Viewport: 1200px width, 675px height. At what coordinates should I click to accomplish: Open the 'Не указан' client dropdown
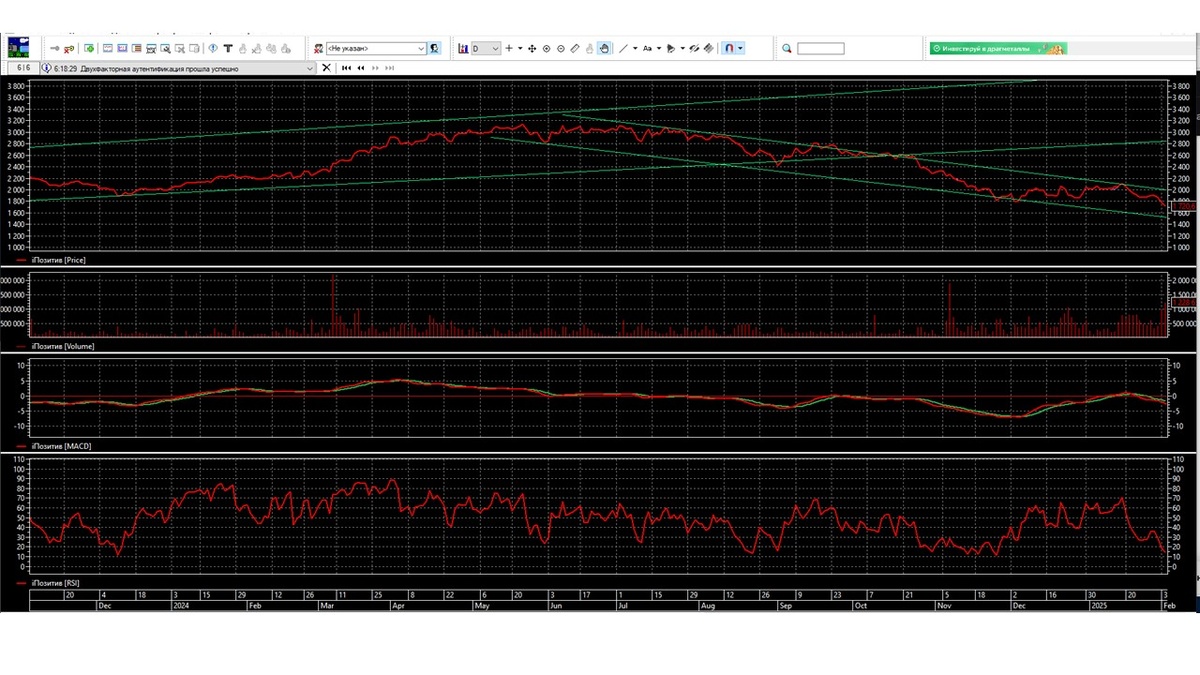(421, 48)
